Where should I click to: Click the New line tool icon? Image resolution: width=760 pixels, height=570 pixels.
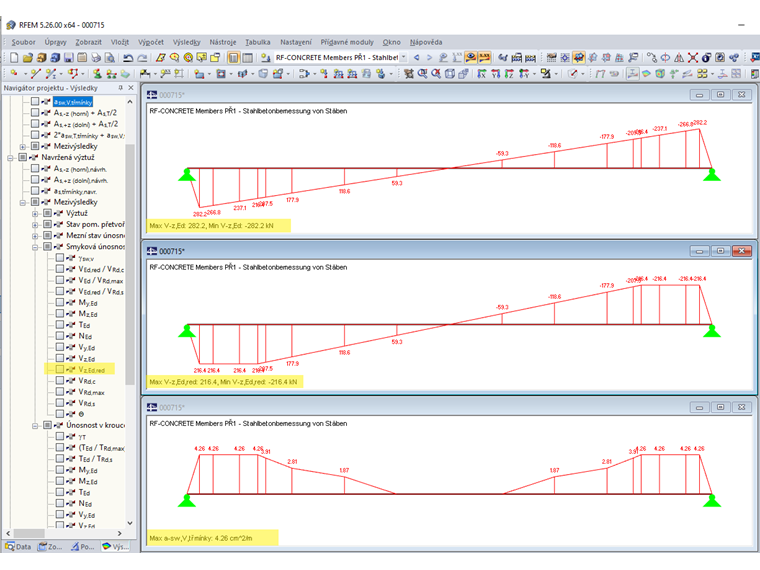[35, 74]
